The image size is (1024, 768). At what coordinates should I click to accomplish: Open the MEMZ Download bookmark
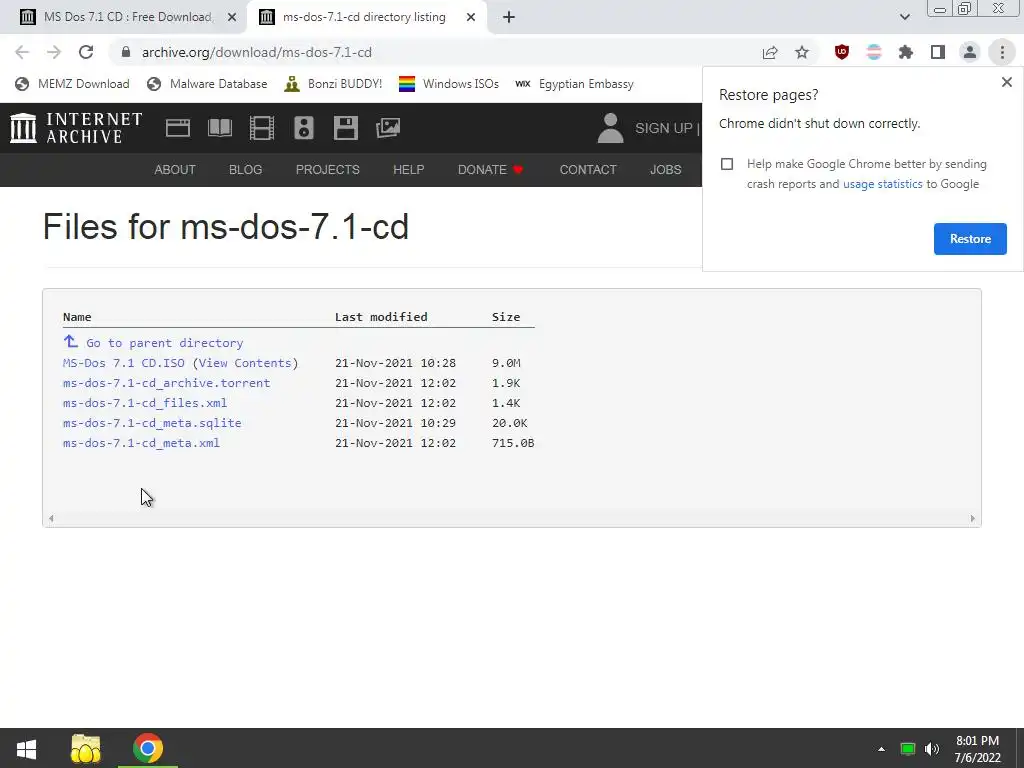[x=72, y=84]
